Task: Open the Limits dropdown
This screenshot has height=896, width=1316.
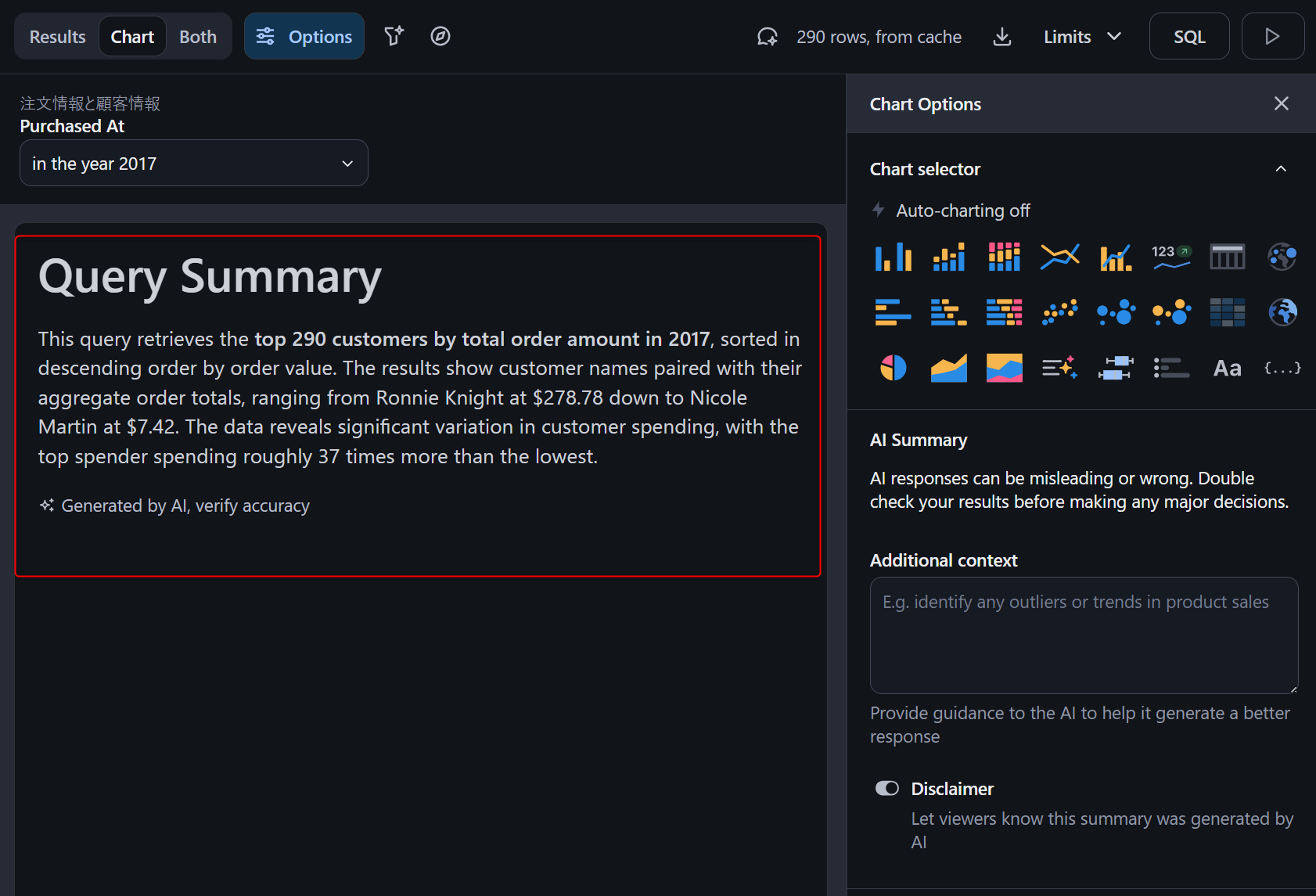Action: 1082,37
